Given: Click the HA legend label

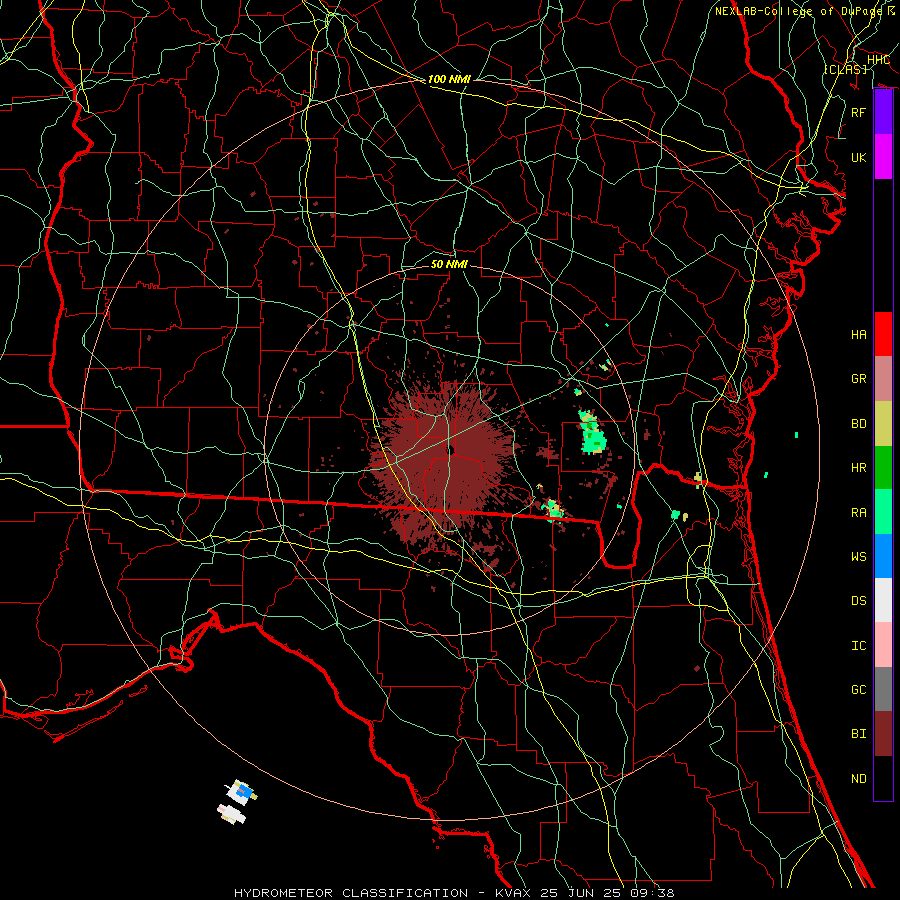Looking at the screenshot, I should tap(858, 335).
